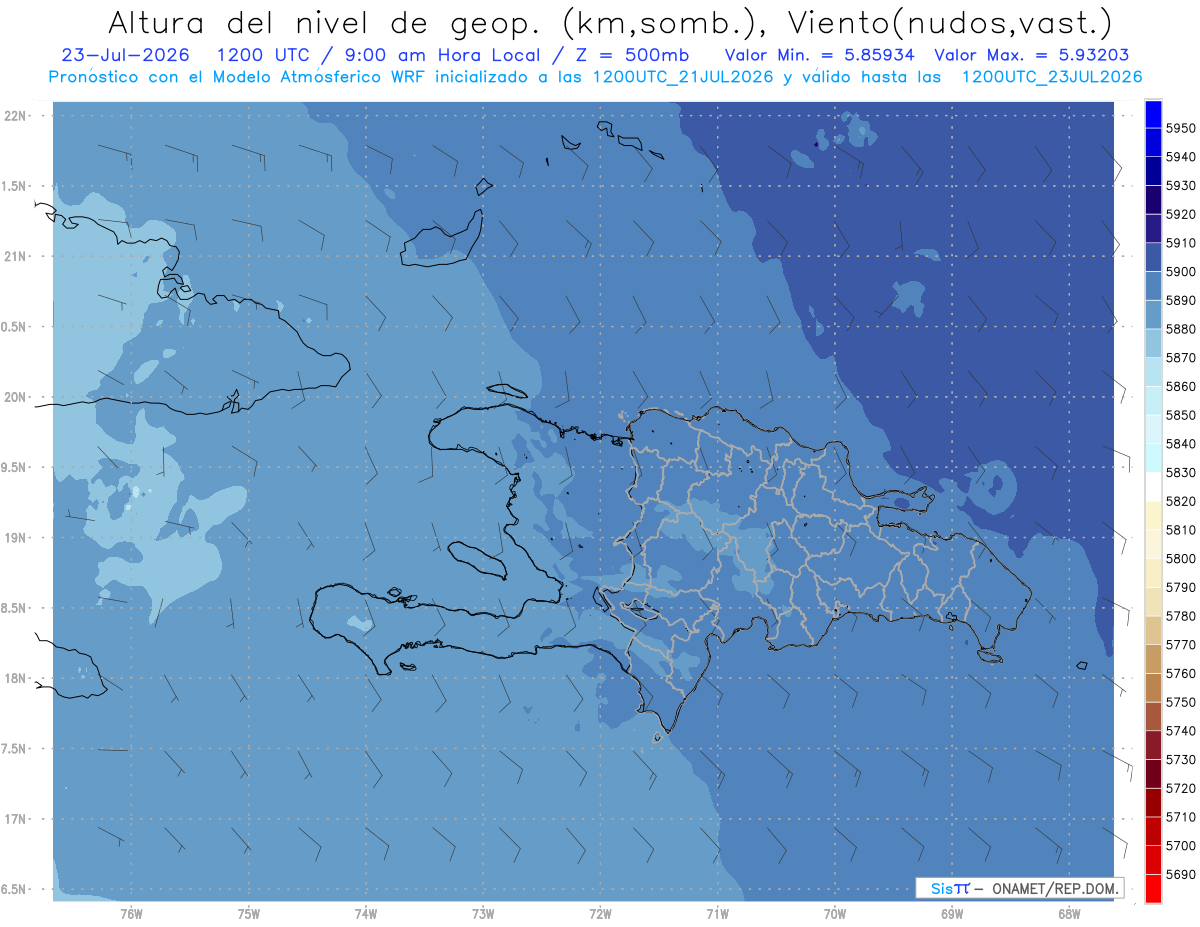1200x927 pixels.
Task: Pick the colorbar swatch between 5920 and 5910
Action: click(1152, 229)
